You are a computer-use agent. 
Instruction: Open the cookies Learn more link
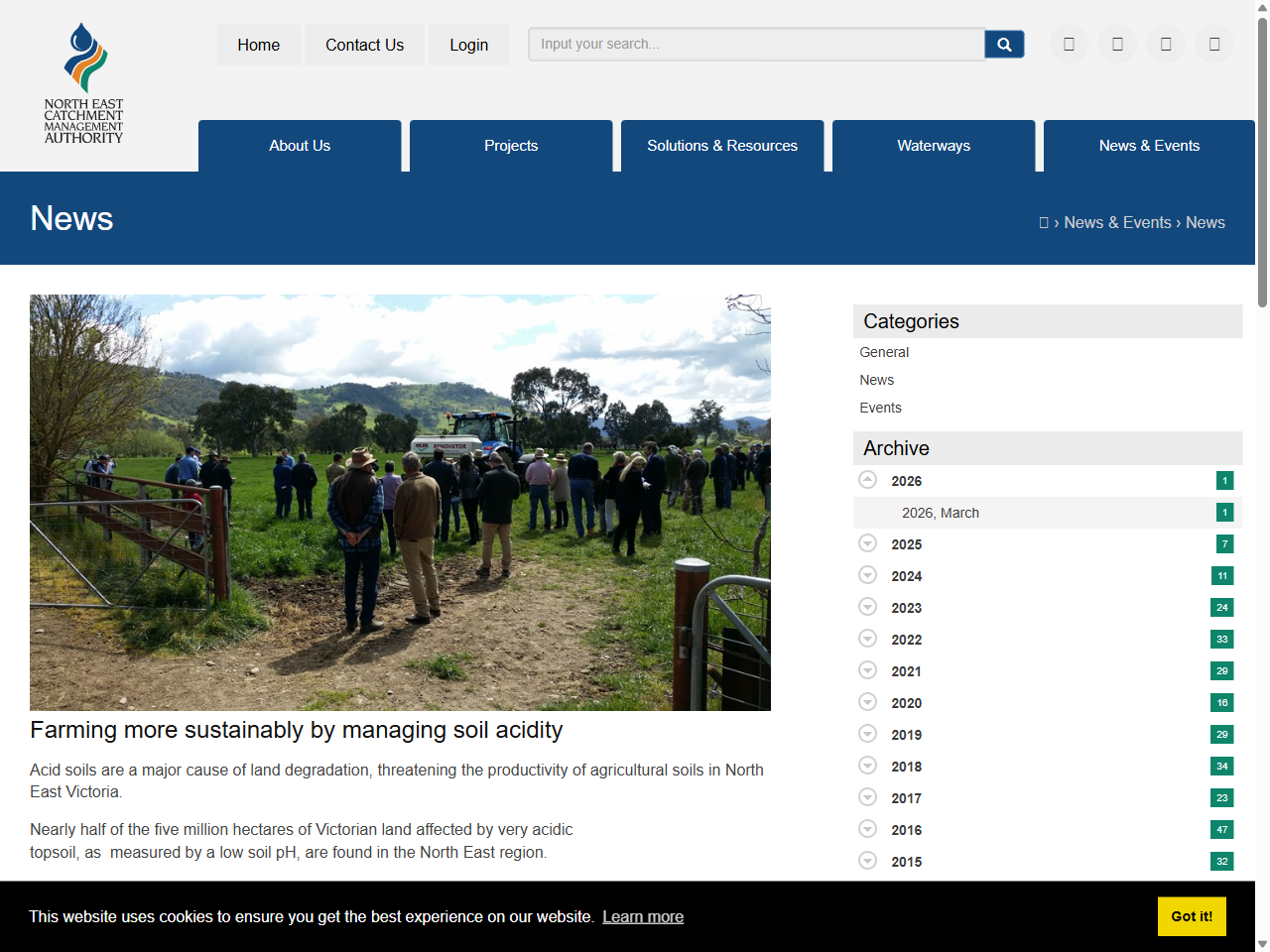pos(643,916)
